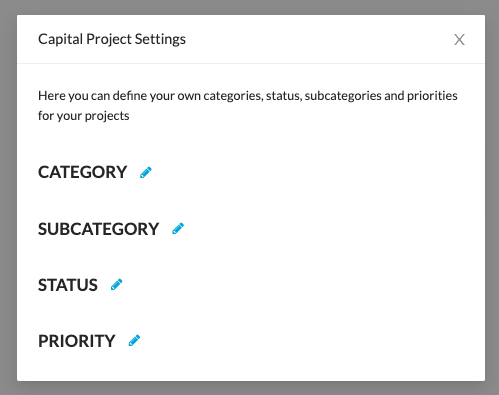Close the Capital Project Settings dialog

[459, 39]
